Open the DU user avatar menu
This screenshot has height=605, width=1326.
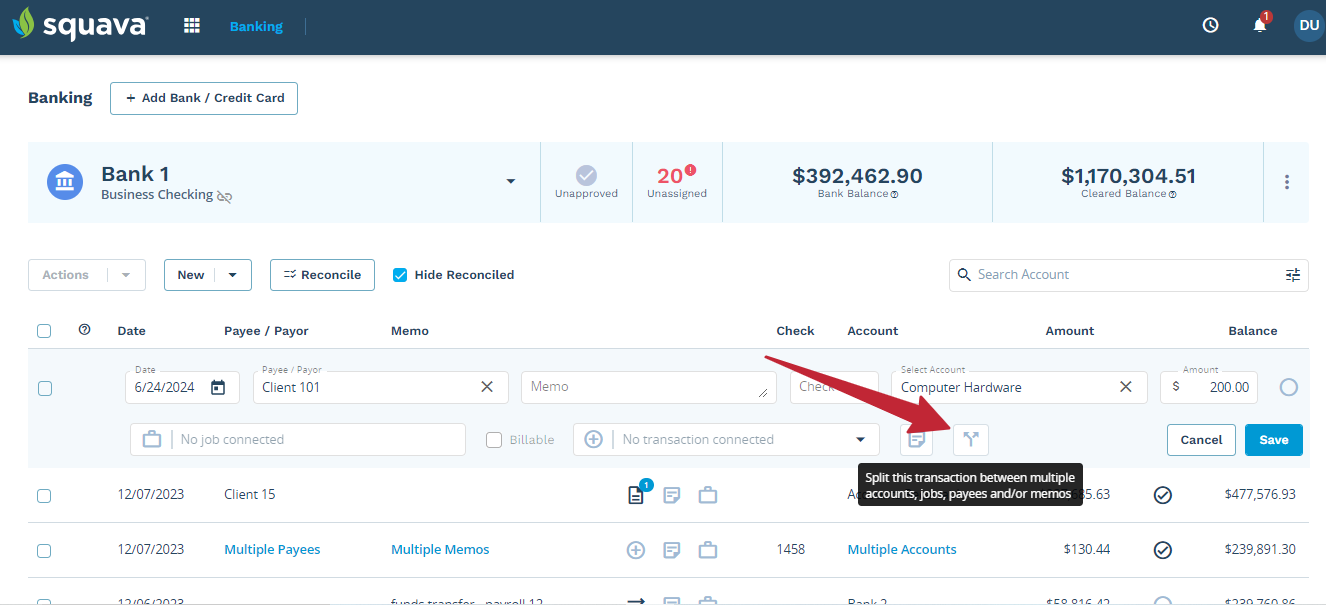1308,26
